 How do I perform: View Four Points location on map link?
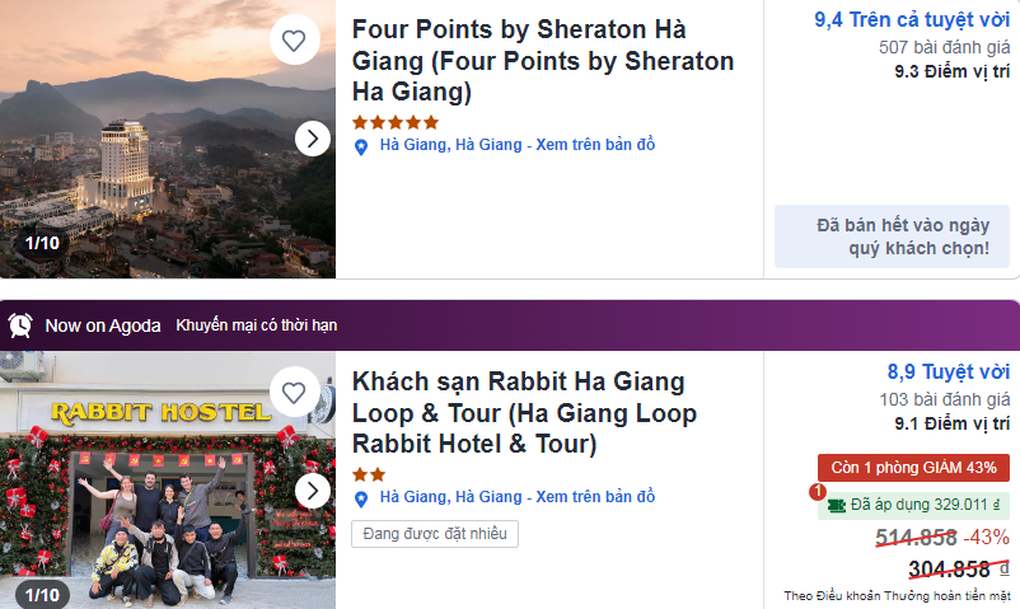595,145
